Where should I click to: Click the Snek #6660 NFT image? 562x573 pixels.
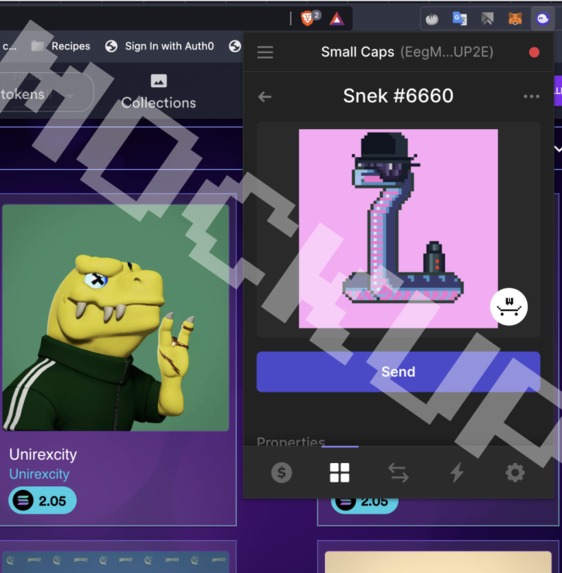click(x=398, y=228)
